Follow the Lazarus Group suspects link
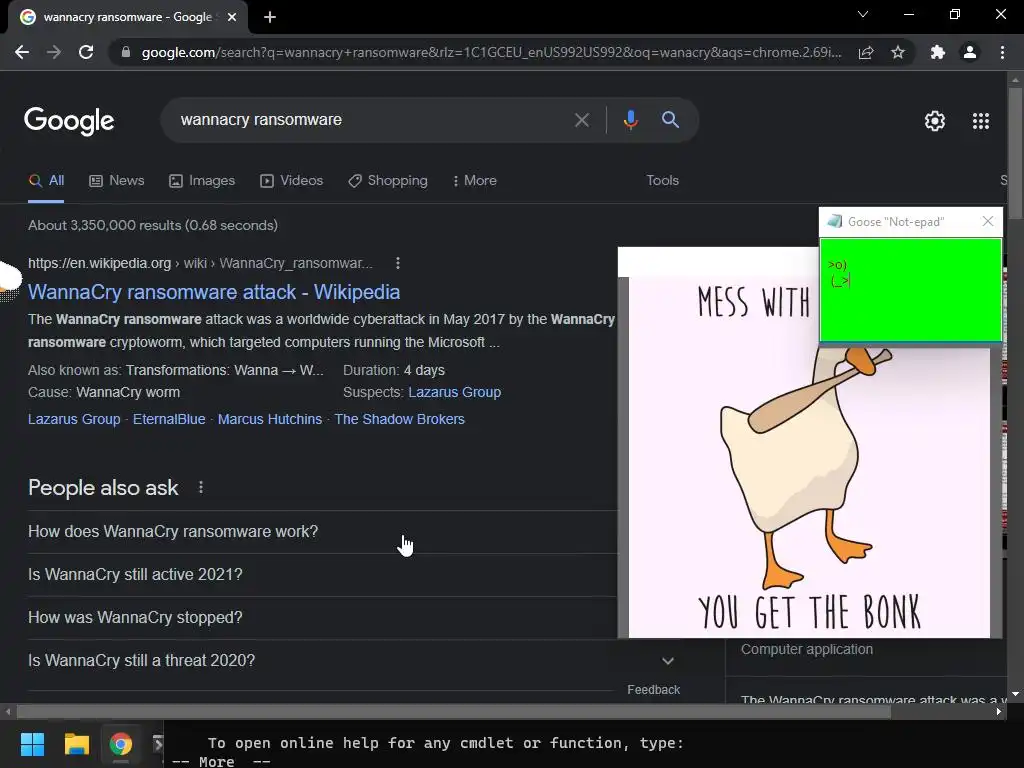The height and width of the screenshot is (768, 1024). pos(455,392)
